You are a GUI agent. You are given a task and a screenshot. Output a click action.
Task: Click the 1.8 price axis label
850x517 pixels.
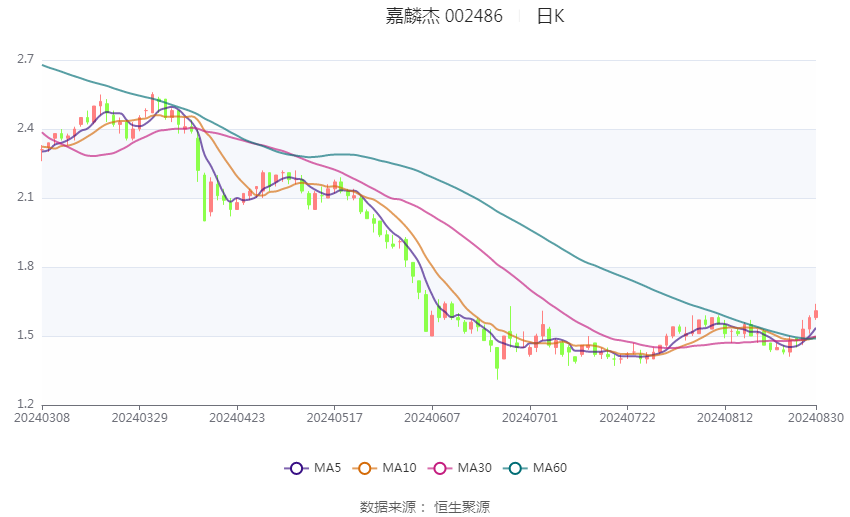click(25, 266)
